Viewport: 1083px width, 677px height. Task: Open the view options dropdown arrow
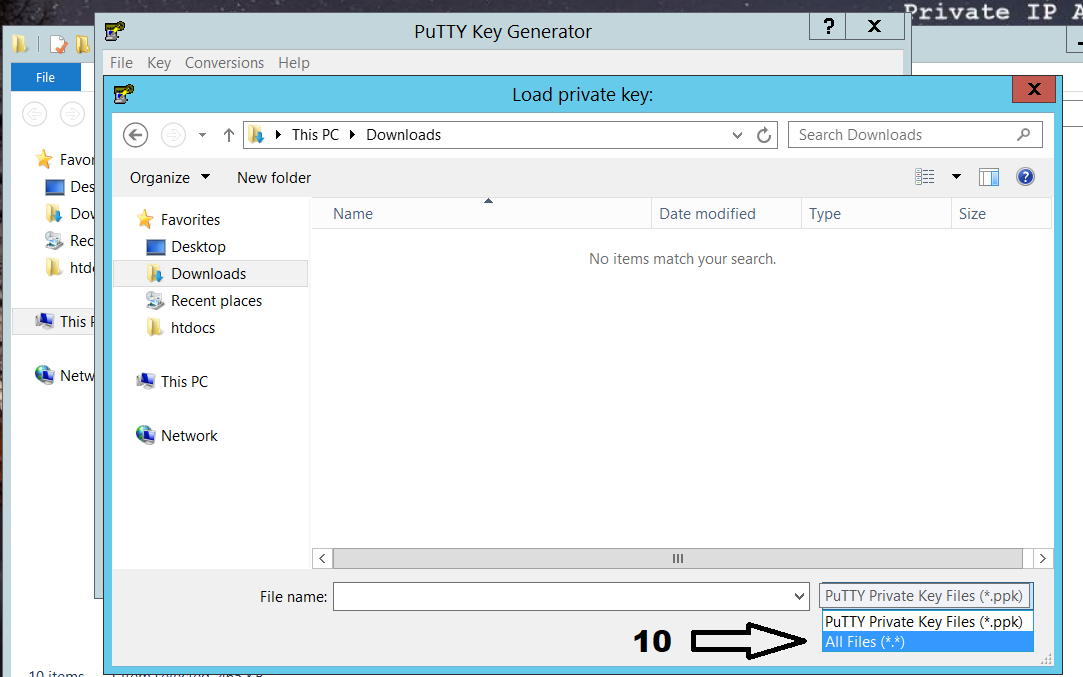click(956, 177)
